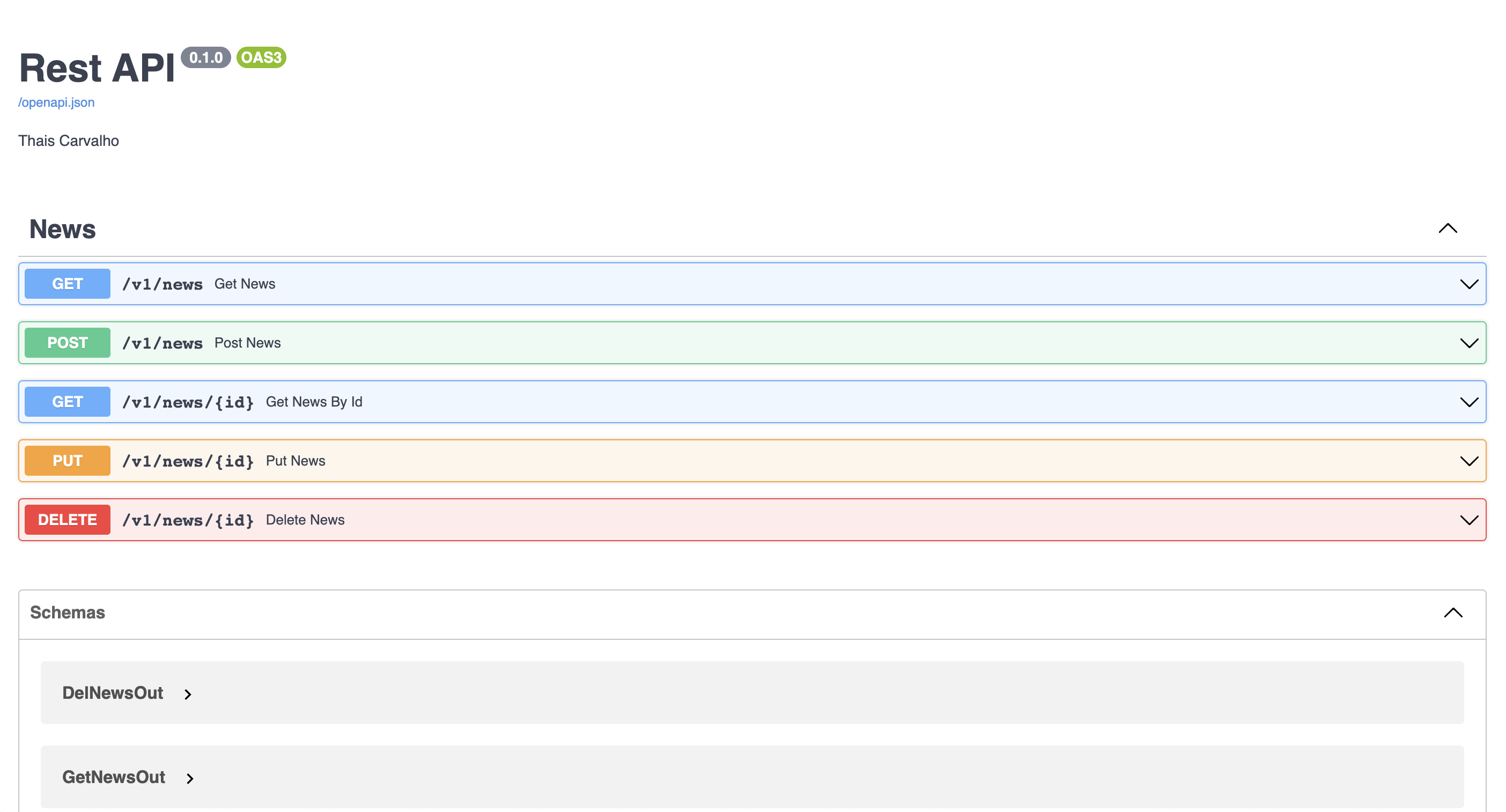Click /v1/news/{id} path in Get News By Id row
Screen dimensions: 1506x812
(x=188, y=402)
